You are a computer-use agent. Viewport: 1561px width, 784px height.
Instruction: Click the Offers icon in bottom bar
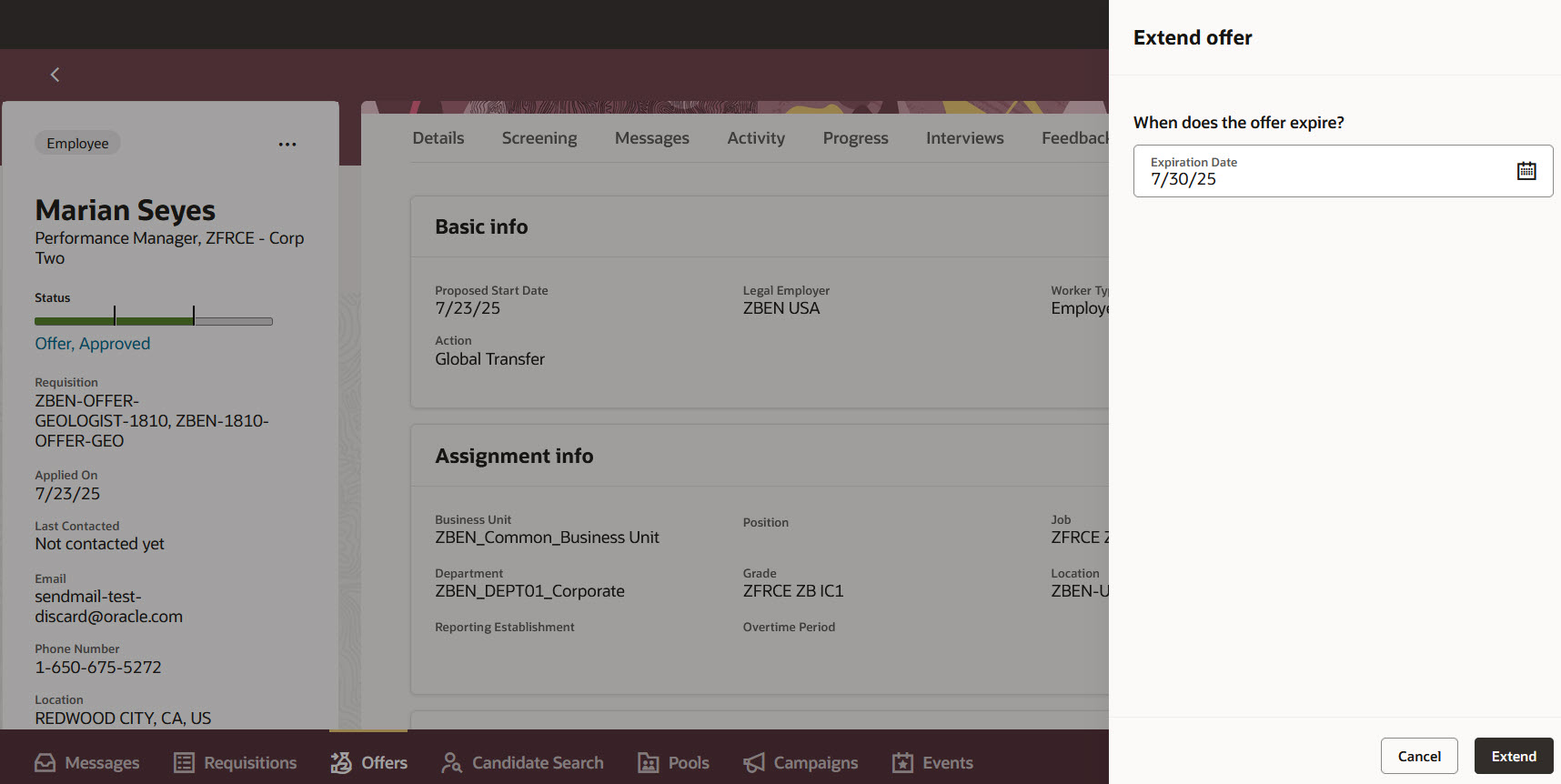(x=341, y=763)
